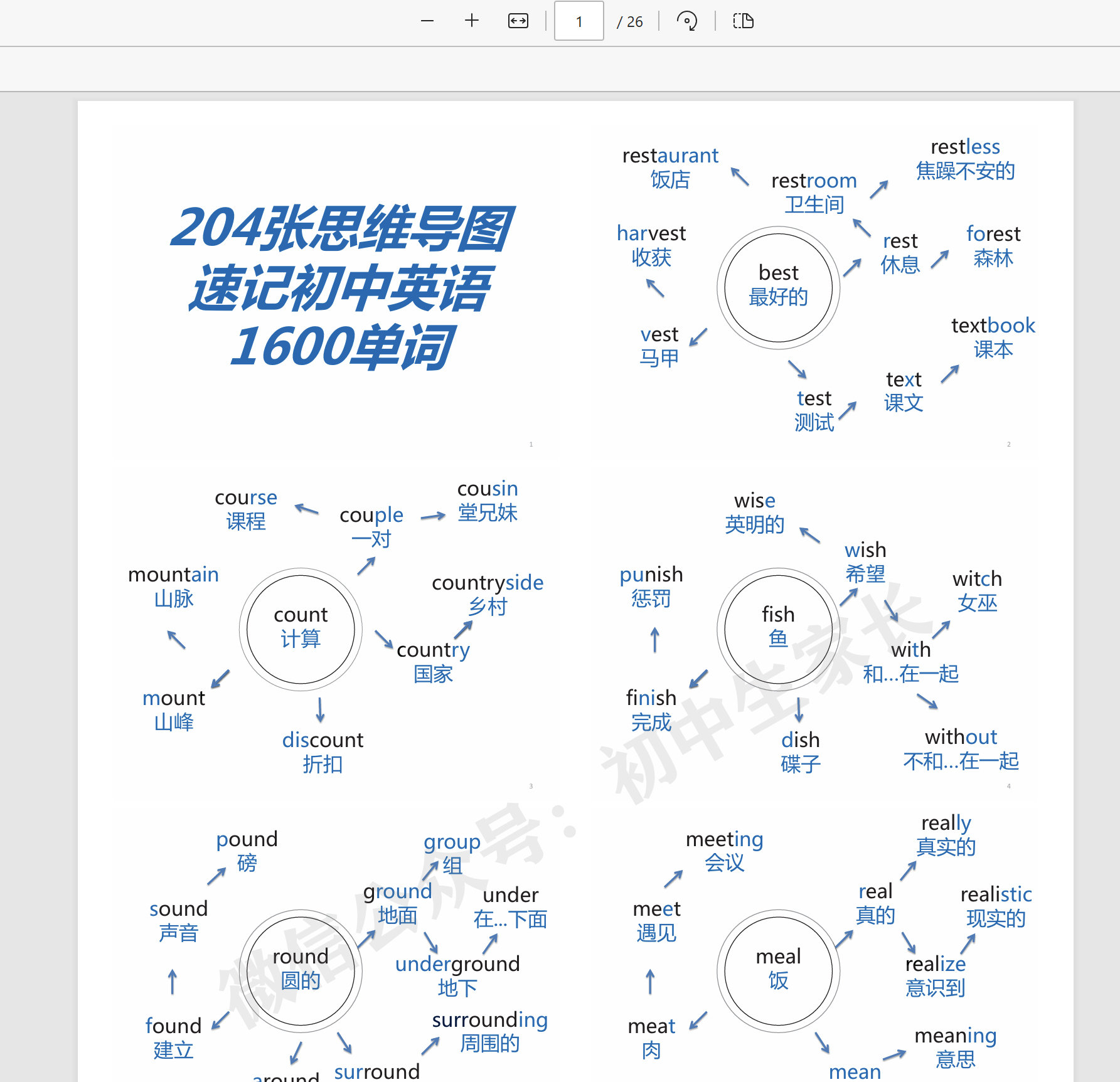Click the word 'vest'
The image size is (1120, 1082).
(x=659, y=334)
